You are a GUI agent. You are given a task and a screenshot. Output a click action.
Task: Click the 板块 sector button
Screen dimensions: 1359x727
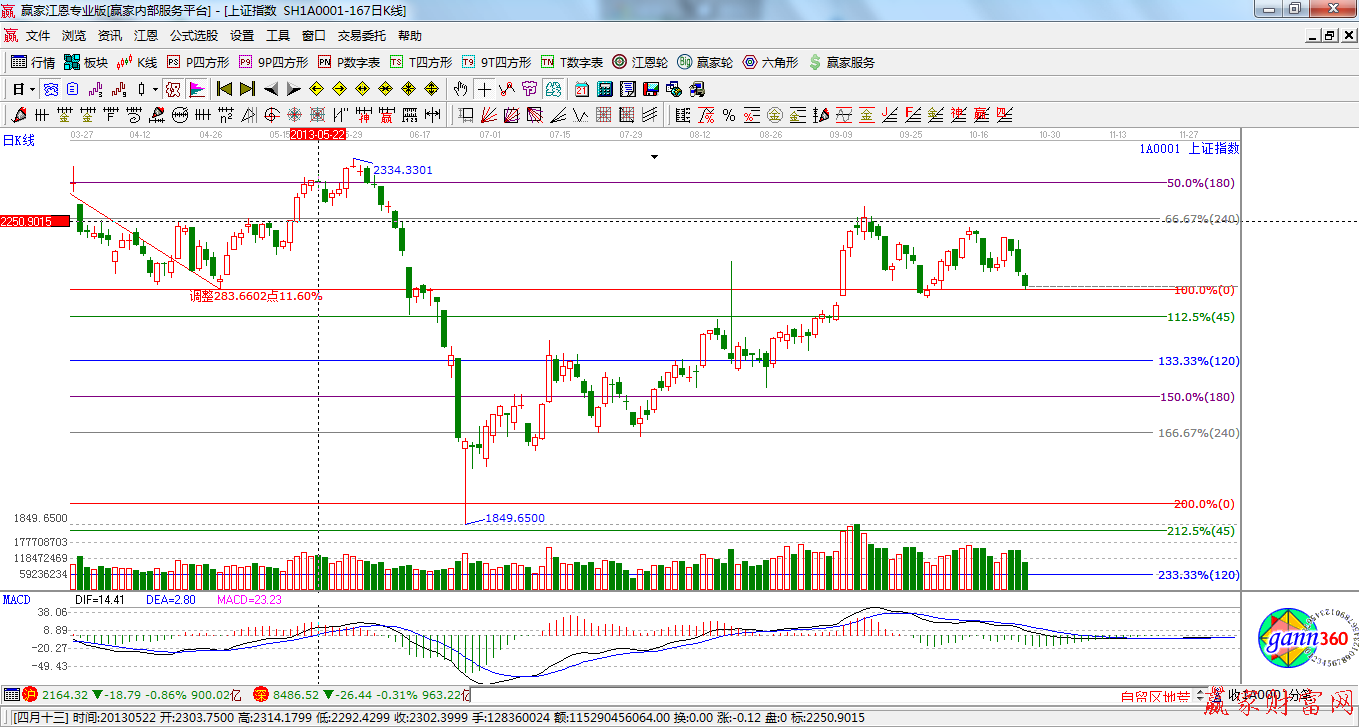click(85, 62)
